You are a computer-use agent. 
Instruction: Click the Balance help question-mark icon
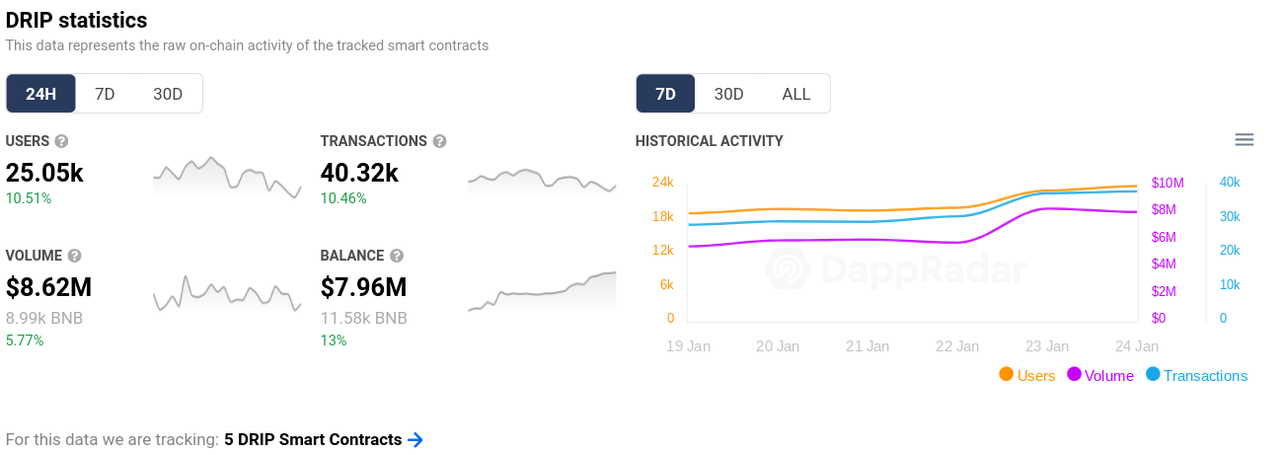pyautogui.click(x=396, y=255)
